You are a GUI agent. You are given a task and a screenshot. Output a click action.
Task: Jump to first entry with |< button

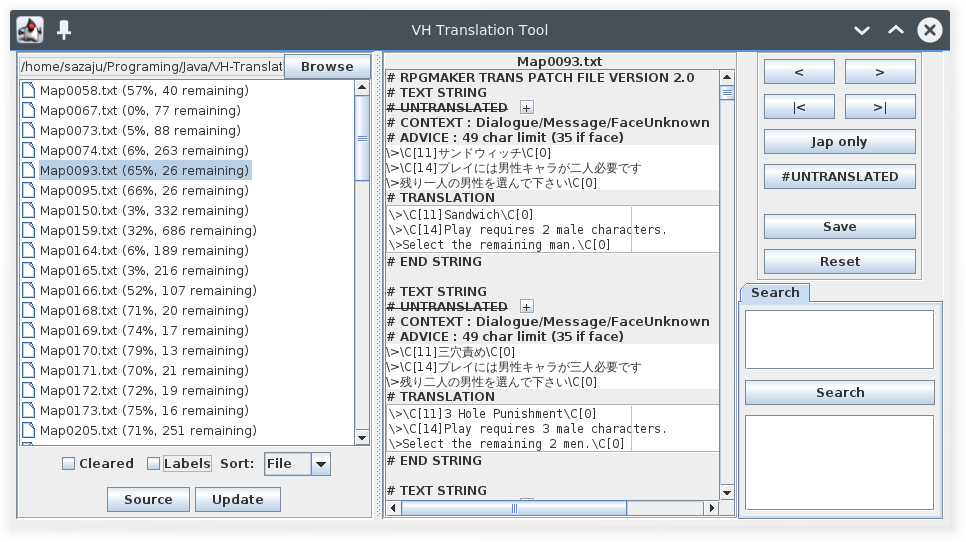point(799,107)
